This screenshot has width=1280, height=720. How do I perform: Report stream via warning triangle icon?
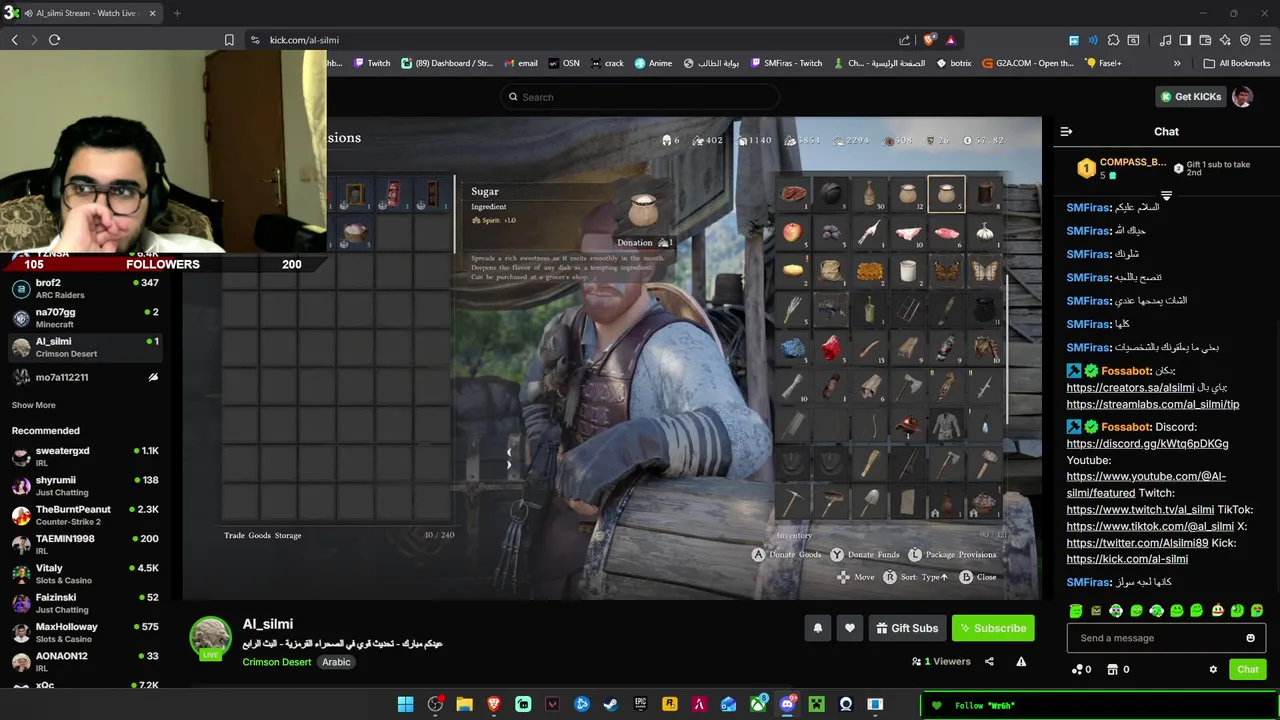pyautogui.click(x=1021, y=661)
